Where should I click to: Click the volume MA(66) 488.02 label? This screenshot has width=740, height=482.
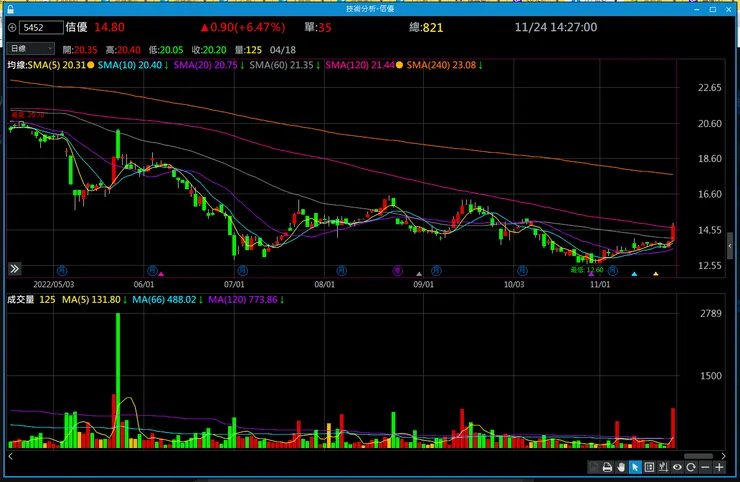tap(164, 300)
